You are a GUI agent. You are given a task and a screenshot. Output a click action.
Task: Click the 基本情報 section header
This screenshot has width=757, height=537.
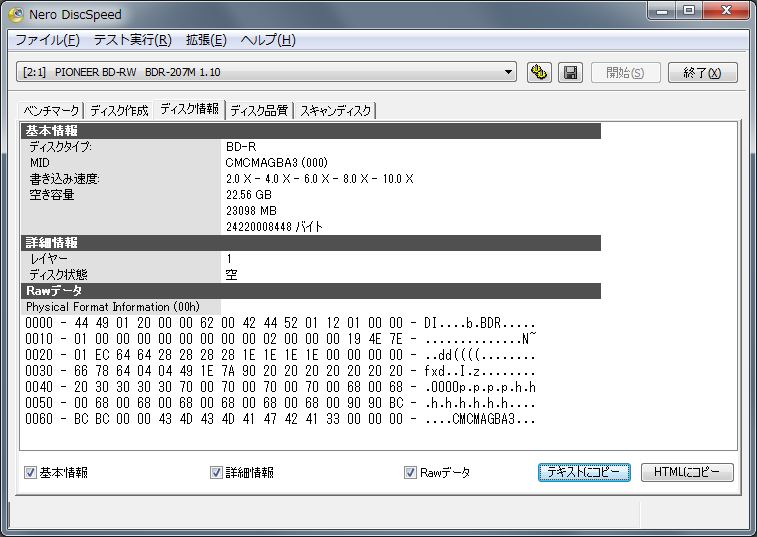click(311, 131)
